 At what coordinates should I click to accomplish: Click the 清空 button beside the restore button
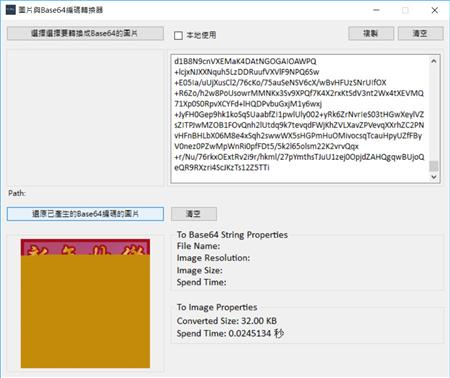(194, 214)
